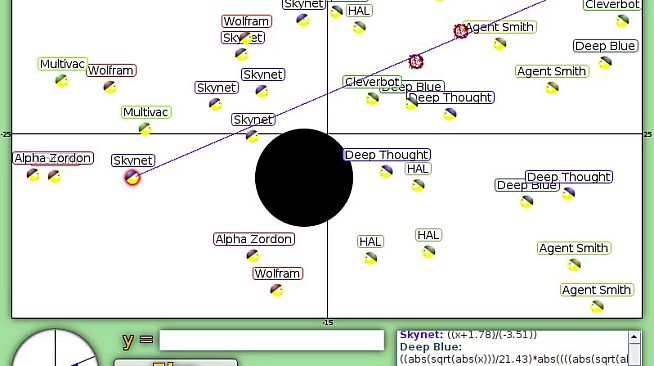Click the Deep Blue soldier under the lower-right Deep Thought label
Viewport: 654px width, 366px height.
click(x=527, y=202)
